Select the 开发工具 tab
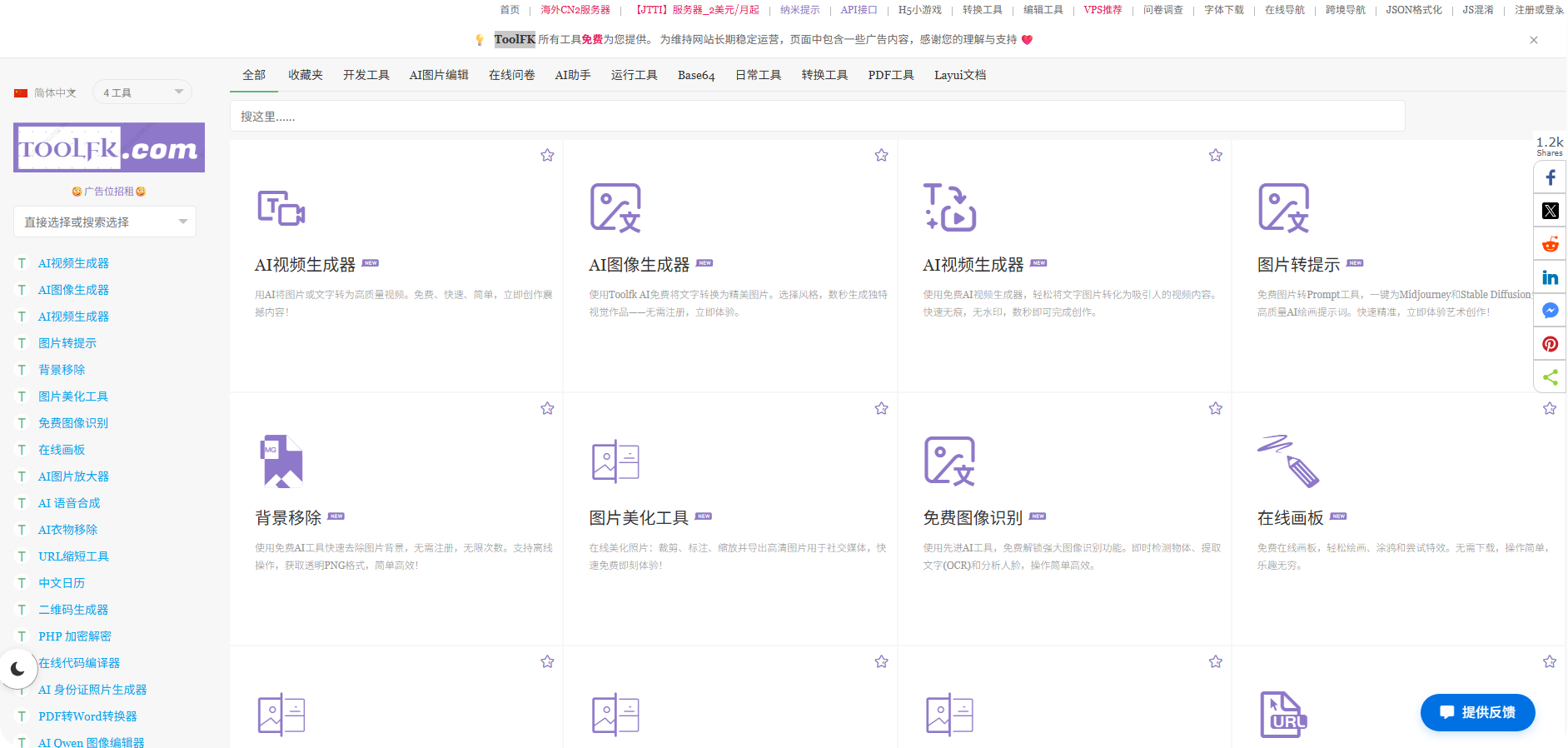The image size is (1568, 748). (x=366, y=75)
